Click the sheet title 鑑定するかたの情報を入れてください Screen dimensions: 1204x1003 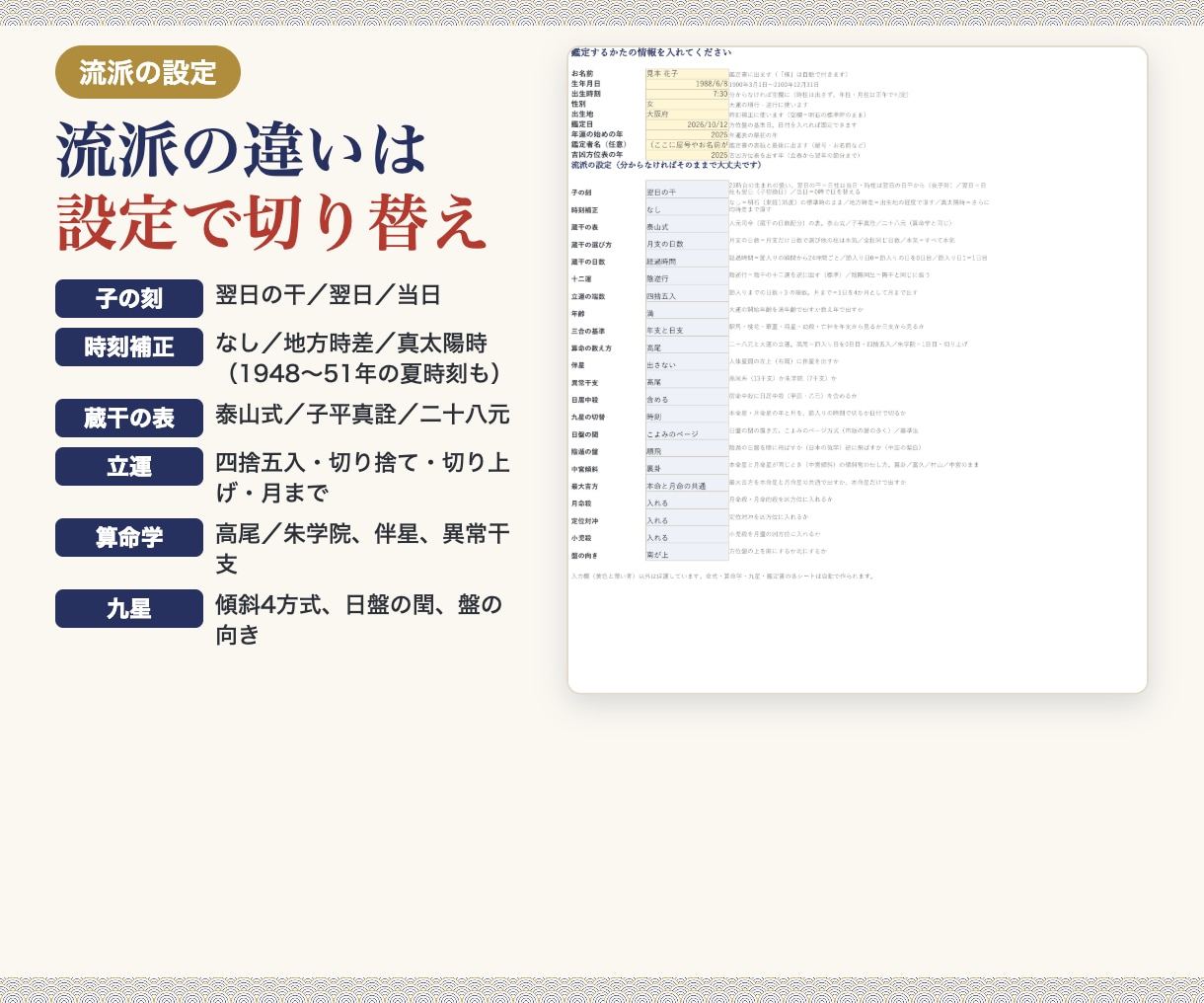point(651,52)
